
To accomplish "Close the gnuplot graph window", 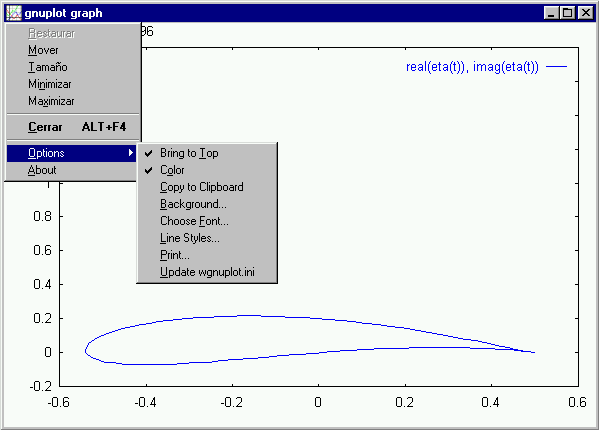I will [586, 13].
